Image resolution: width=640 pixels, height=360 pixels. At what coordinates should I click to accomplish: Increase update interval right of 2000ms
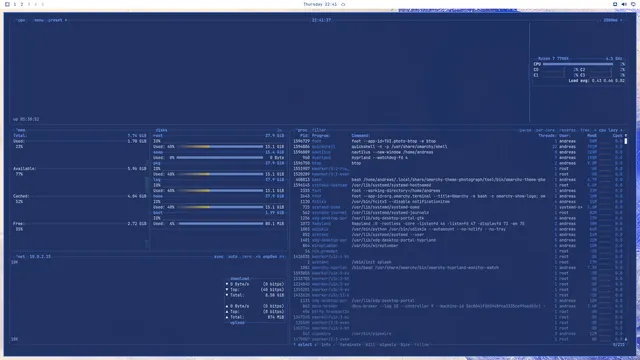click(621, 20)
